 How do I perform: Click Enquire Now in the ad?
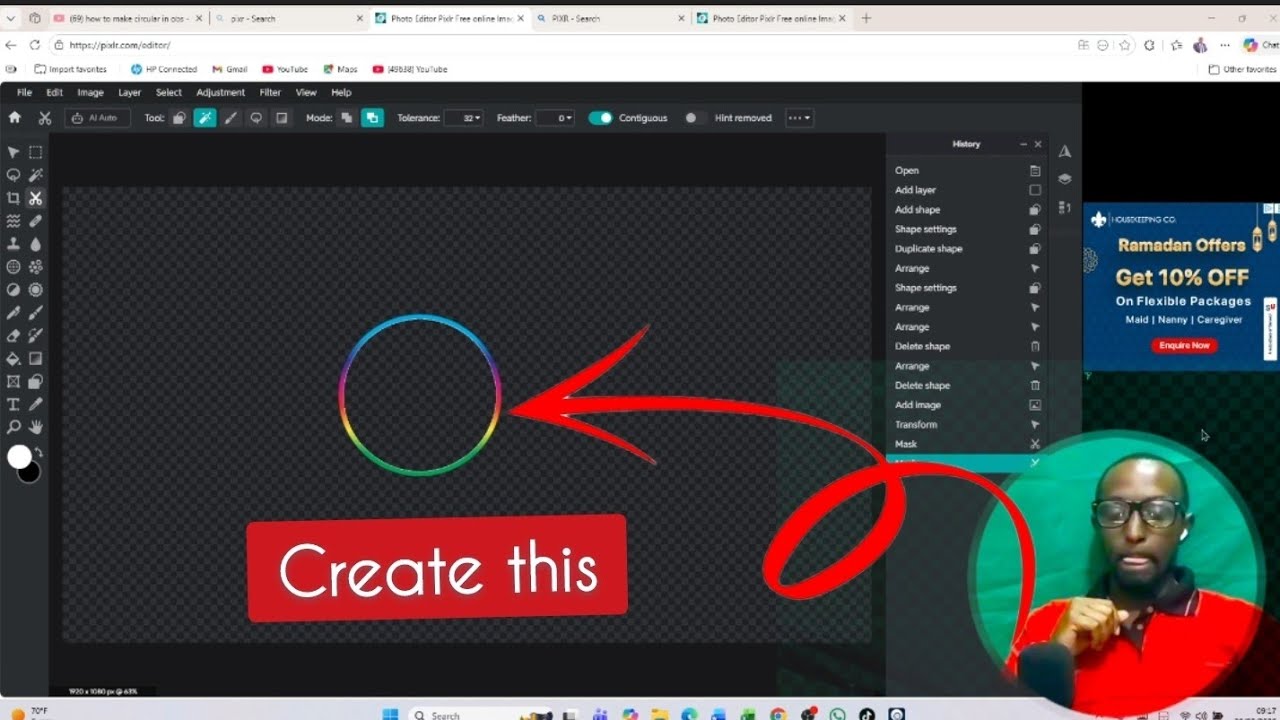pos(1185,345)
